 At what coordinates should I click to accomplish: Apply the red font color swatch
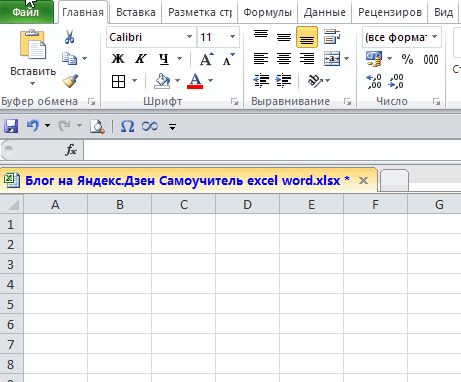195,81
